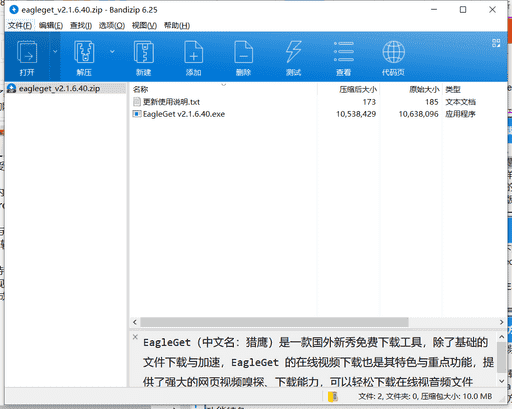Open the Find (查找) menu

pos(81,26)
